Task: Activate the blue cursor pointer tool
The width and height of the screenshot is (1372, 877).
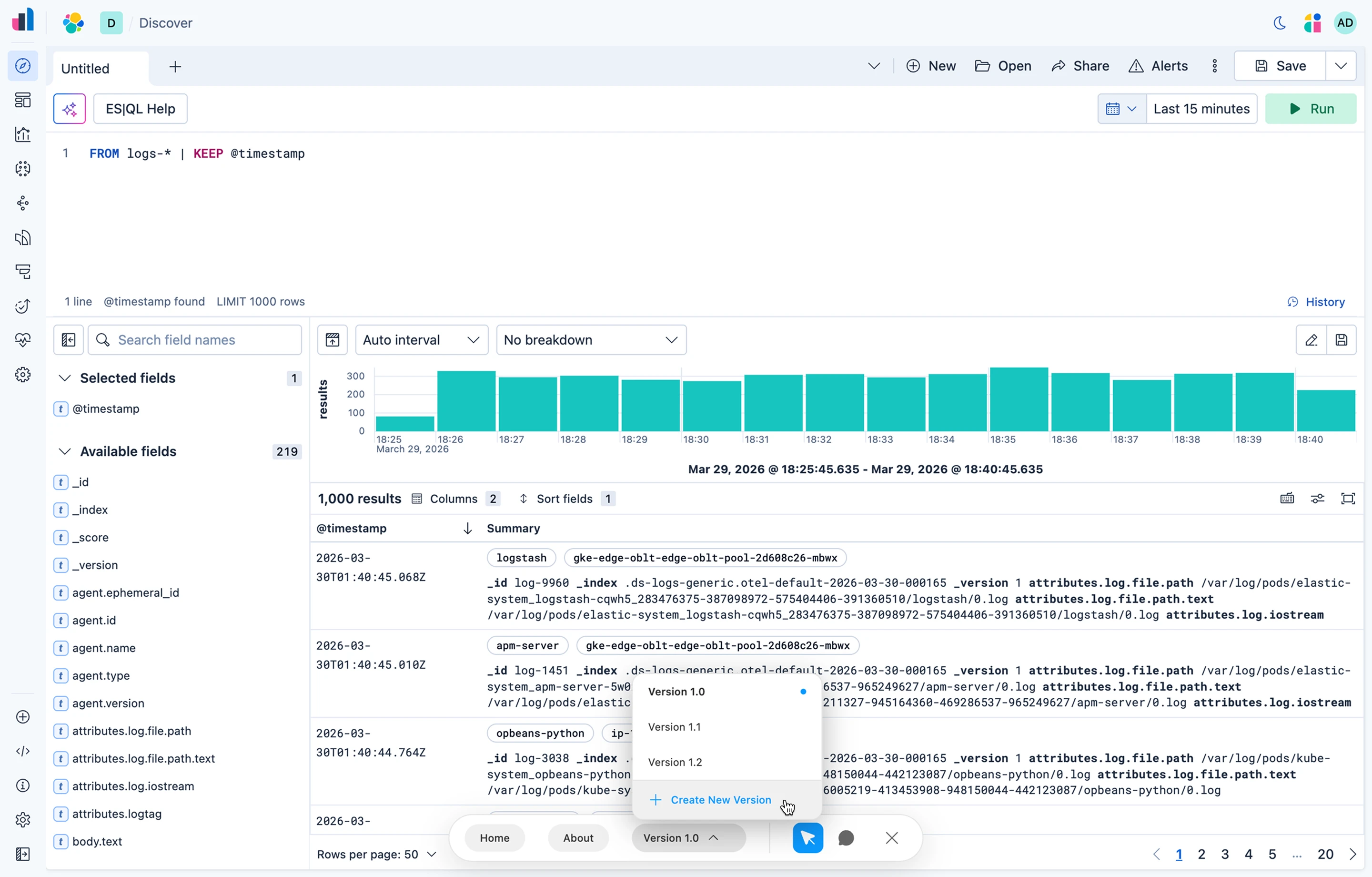Action: point(808,837)
